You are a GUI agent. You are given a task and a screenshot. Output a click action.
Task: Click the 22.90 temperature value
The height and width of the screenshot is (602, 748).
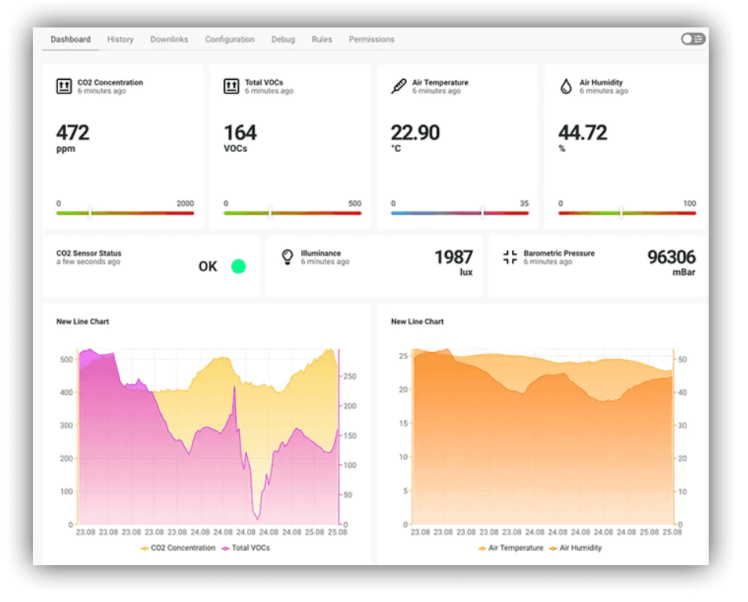pyautogui.click(x=415, y=133)
